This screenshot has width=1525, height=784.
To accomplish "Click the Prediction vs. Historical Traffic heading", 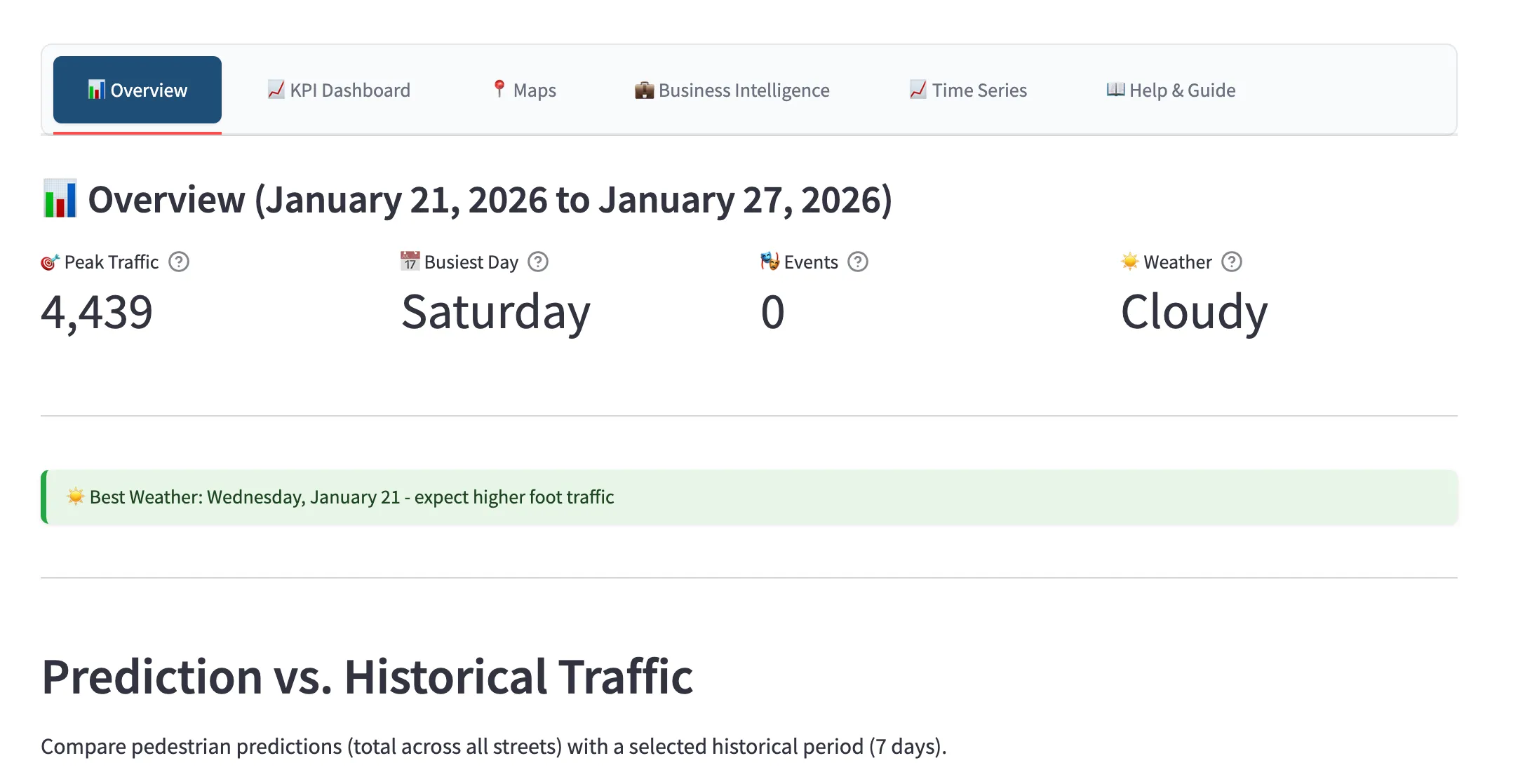I will click(x=367, y=677).
